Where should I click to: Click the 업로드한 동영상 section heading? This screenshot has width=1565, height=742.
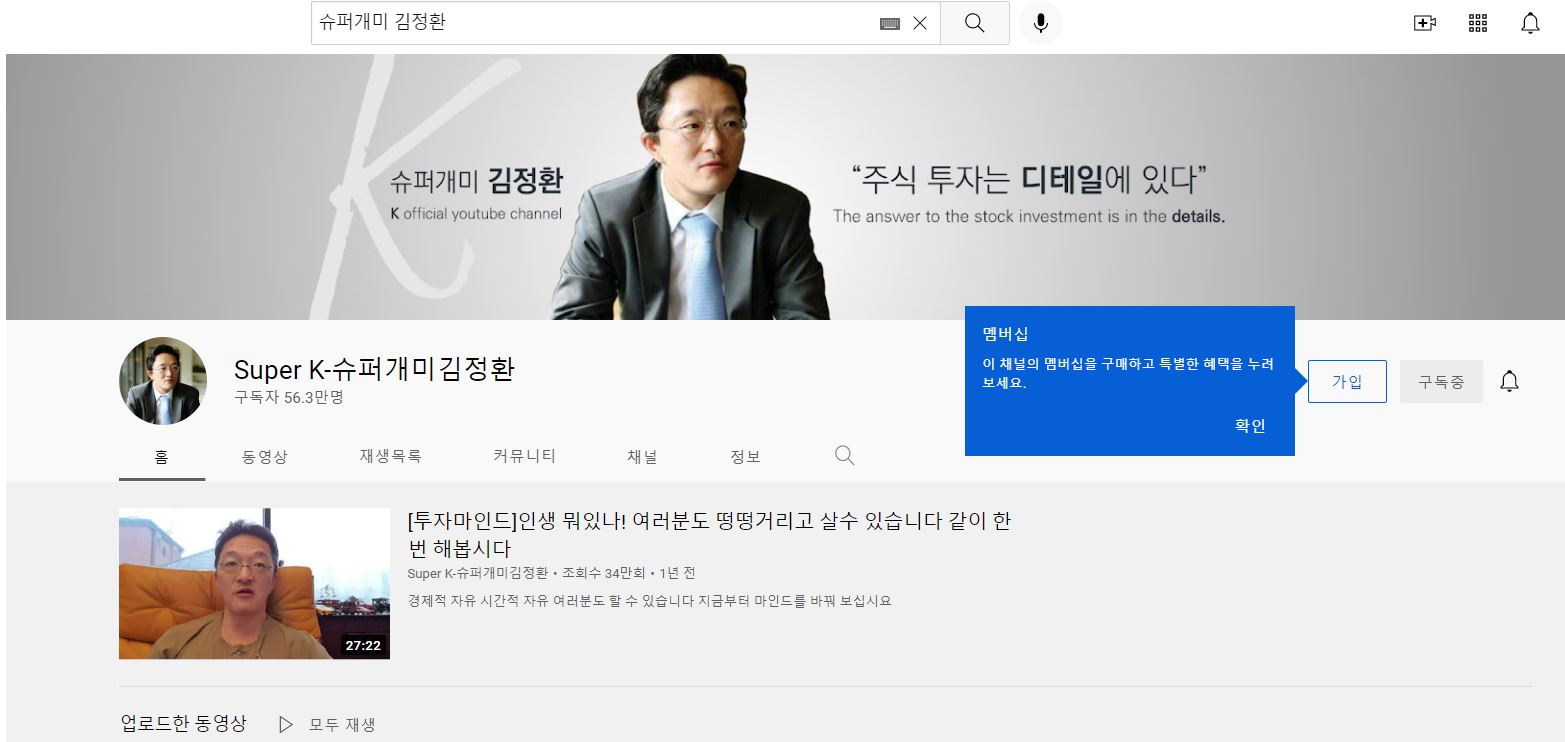coord(183,724)
